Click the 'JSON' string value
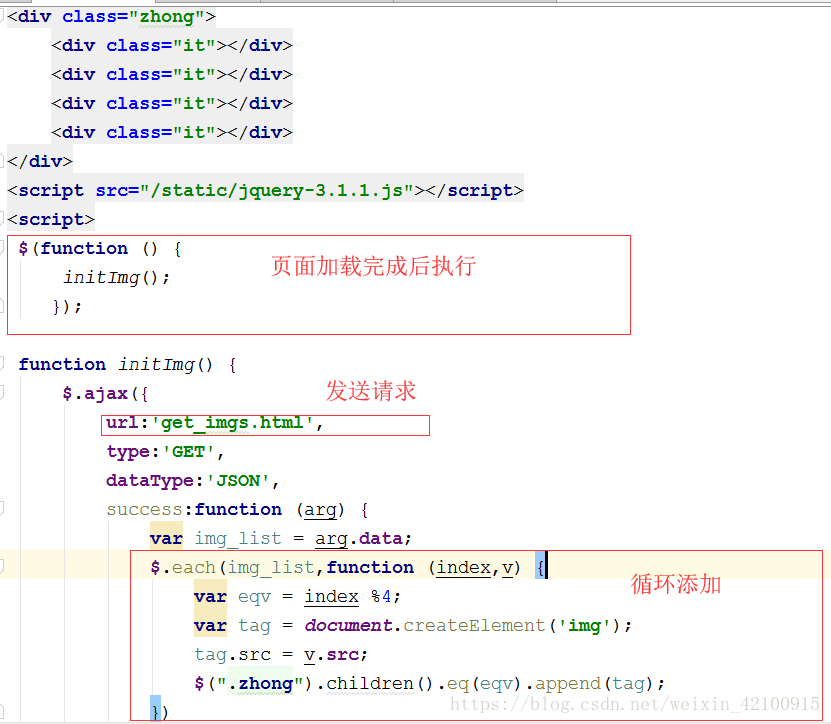831x724 pixels. tap(238, 481)
